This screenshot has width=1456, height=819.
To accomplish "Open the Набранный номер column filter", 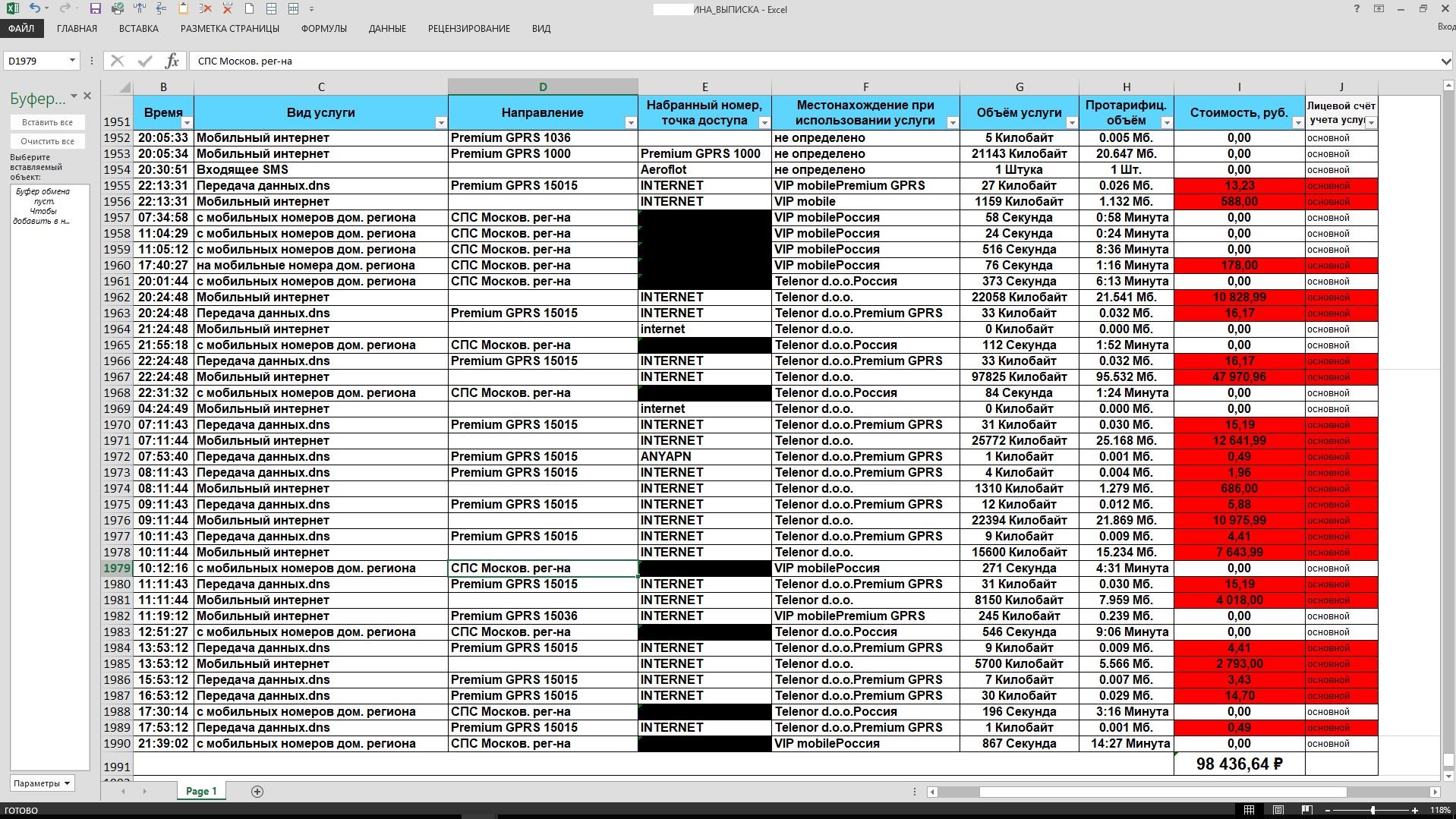I will coord(764,123).
